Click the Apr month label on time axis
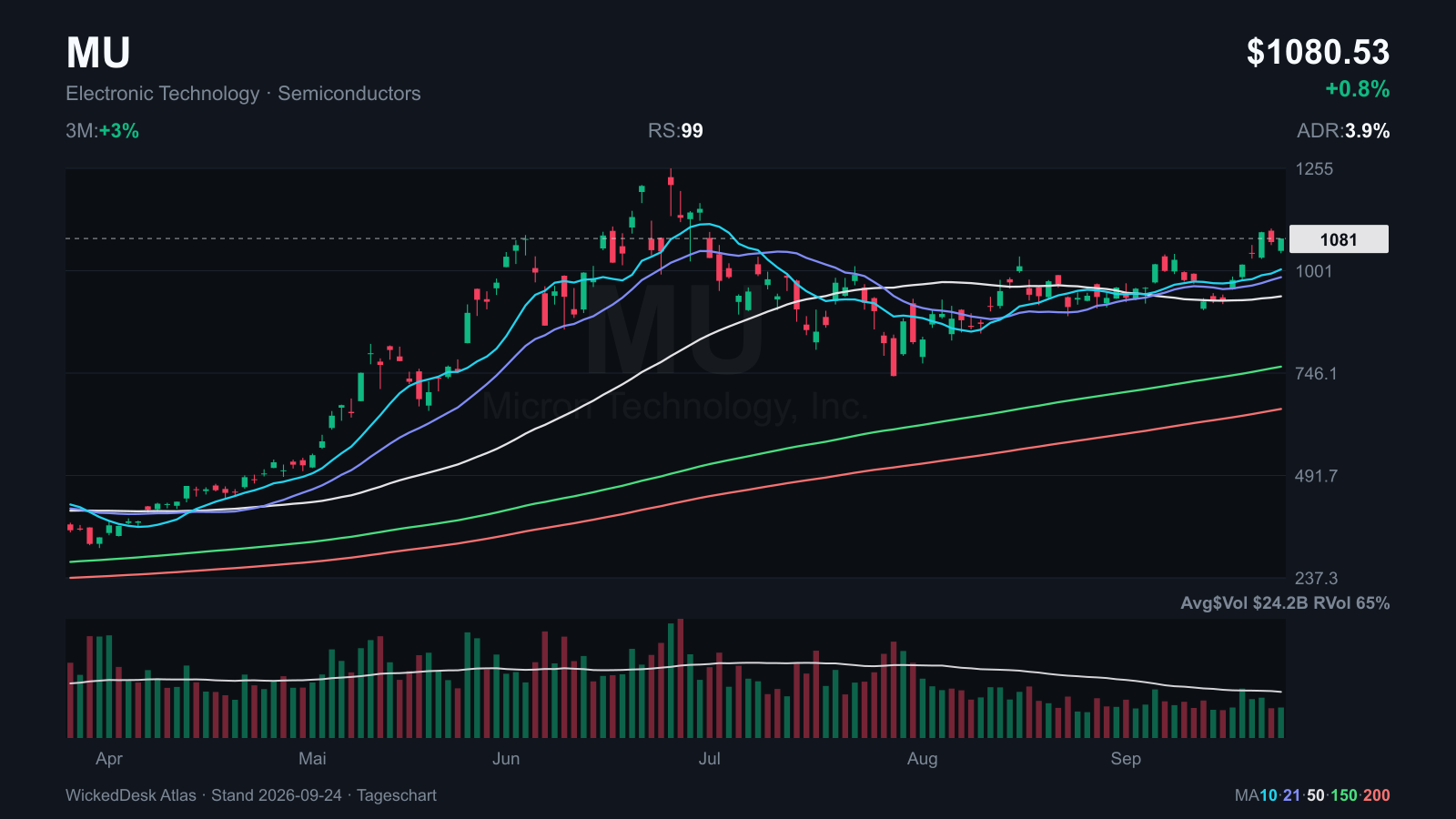1456x819 pixels. [109, 759]
